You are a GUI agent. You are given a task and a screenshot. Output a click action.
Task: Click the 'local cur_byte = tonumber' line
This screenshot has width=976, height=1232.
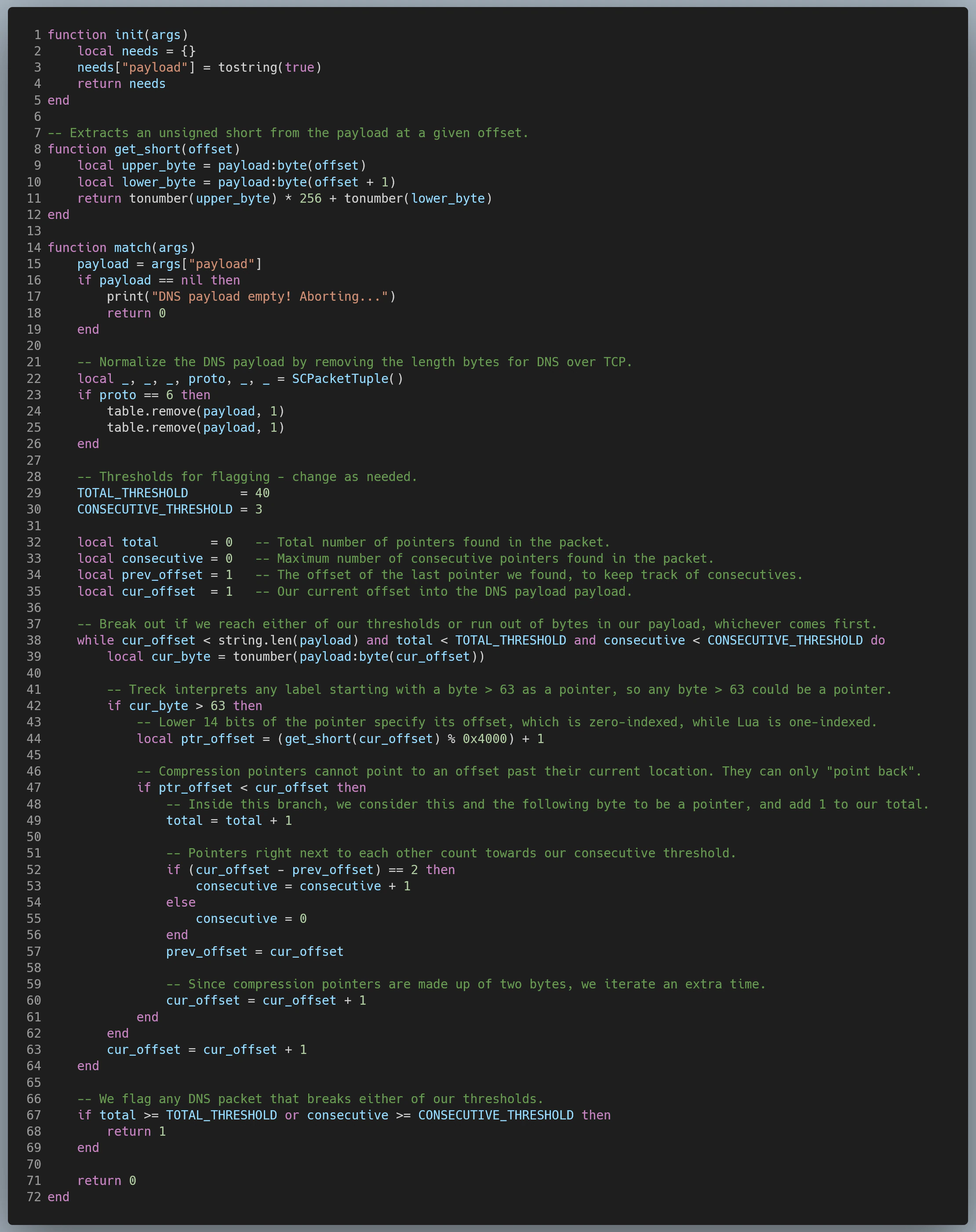296,657
